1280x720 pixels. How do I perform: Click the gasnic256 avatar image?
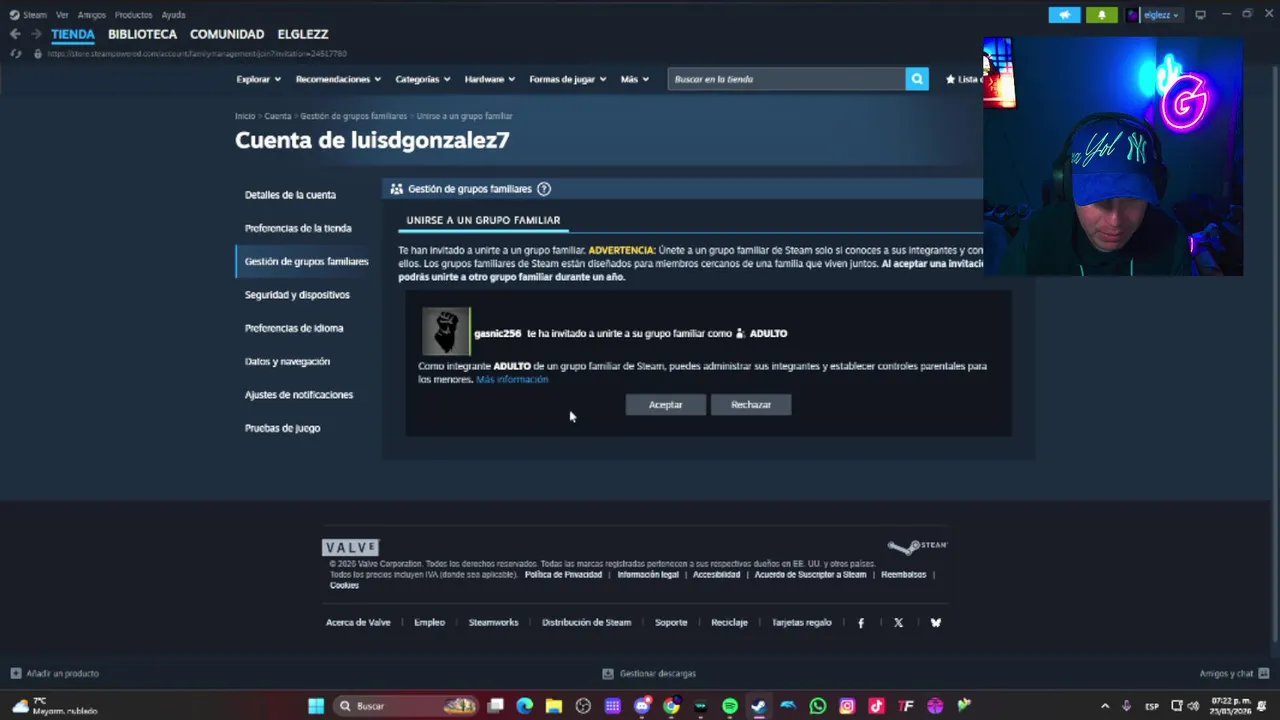tap(445, 332)
